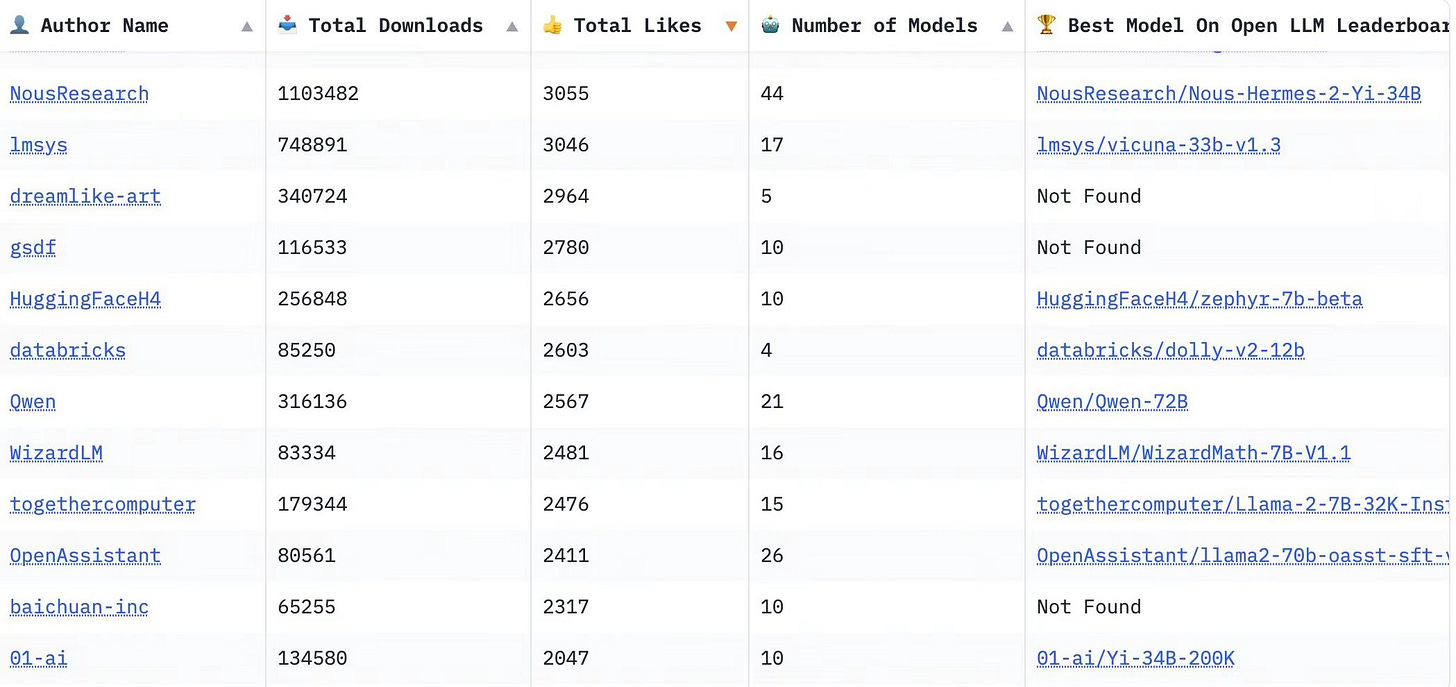
Task: Select likes value 2603
Action: point(566,350)
